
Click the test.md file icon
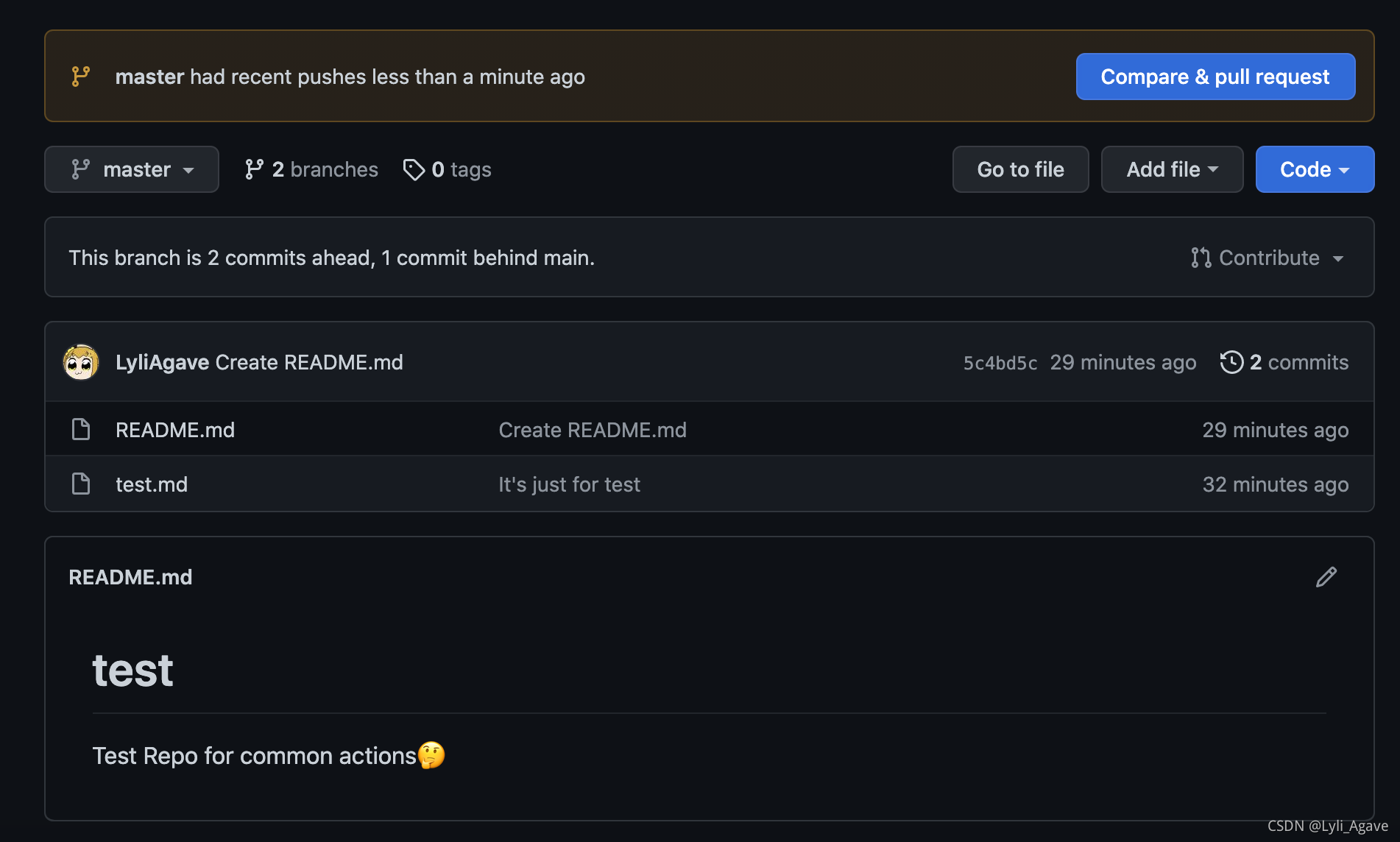81,484
